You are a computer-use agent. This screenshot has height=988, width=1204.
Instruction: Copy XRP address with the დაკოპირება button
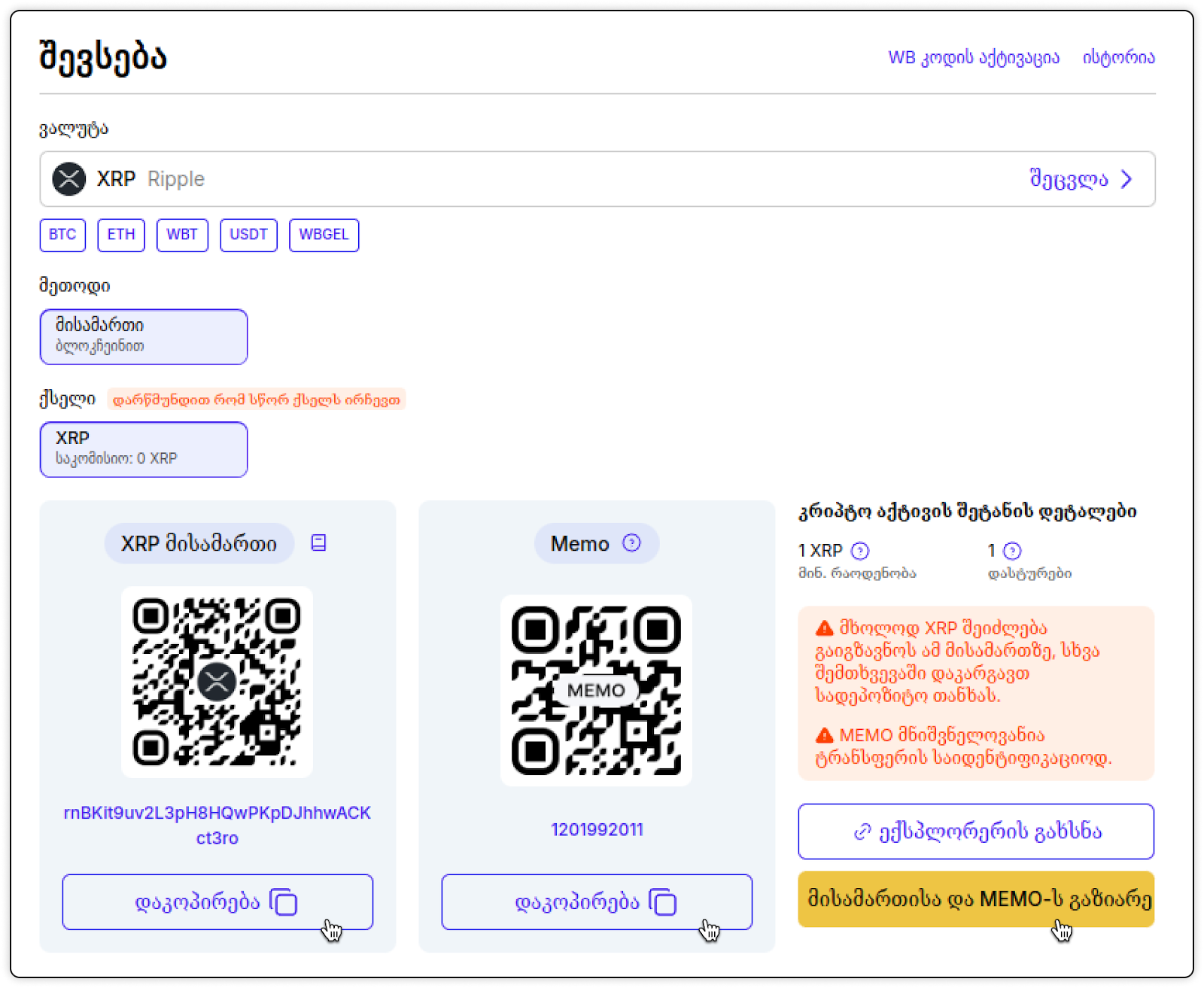217,901
